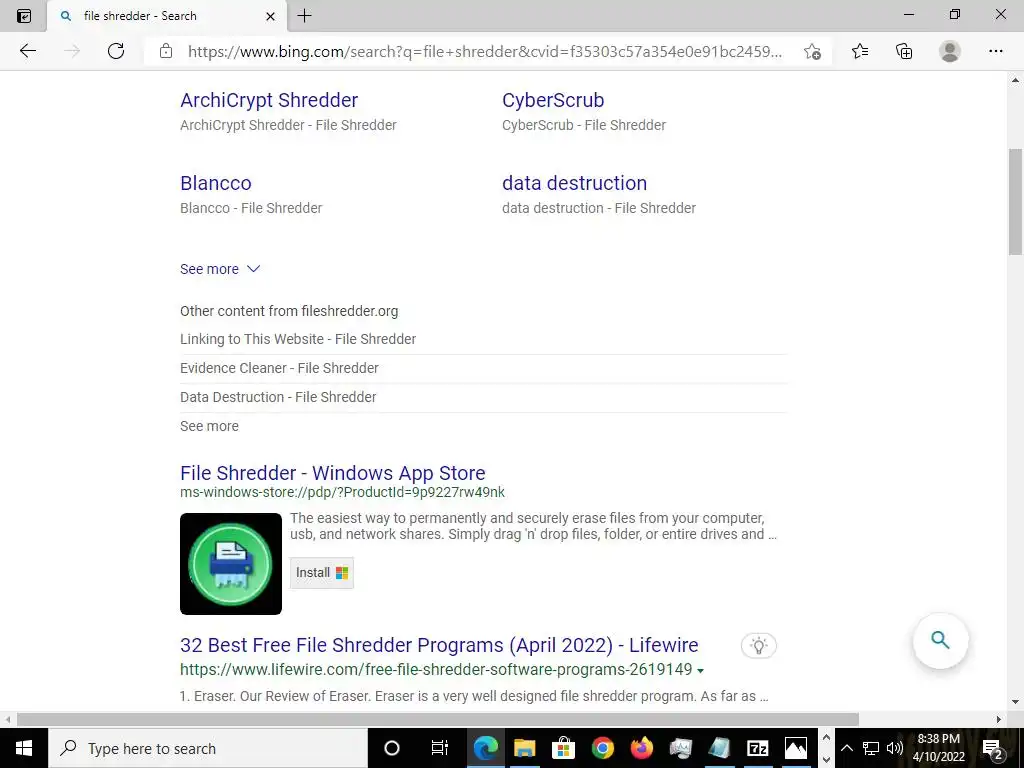This screenshot has height=768, width=1024.
Task: Open Evidence Cleaner - File Shredder
Action: pyautogui.click(x=279, y=368)
